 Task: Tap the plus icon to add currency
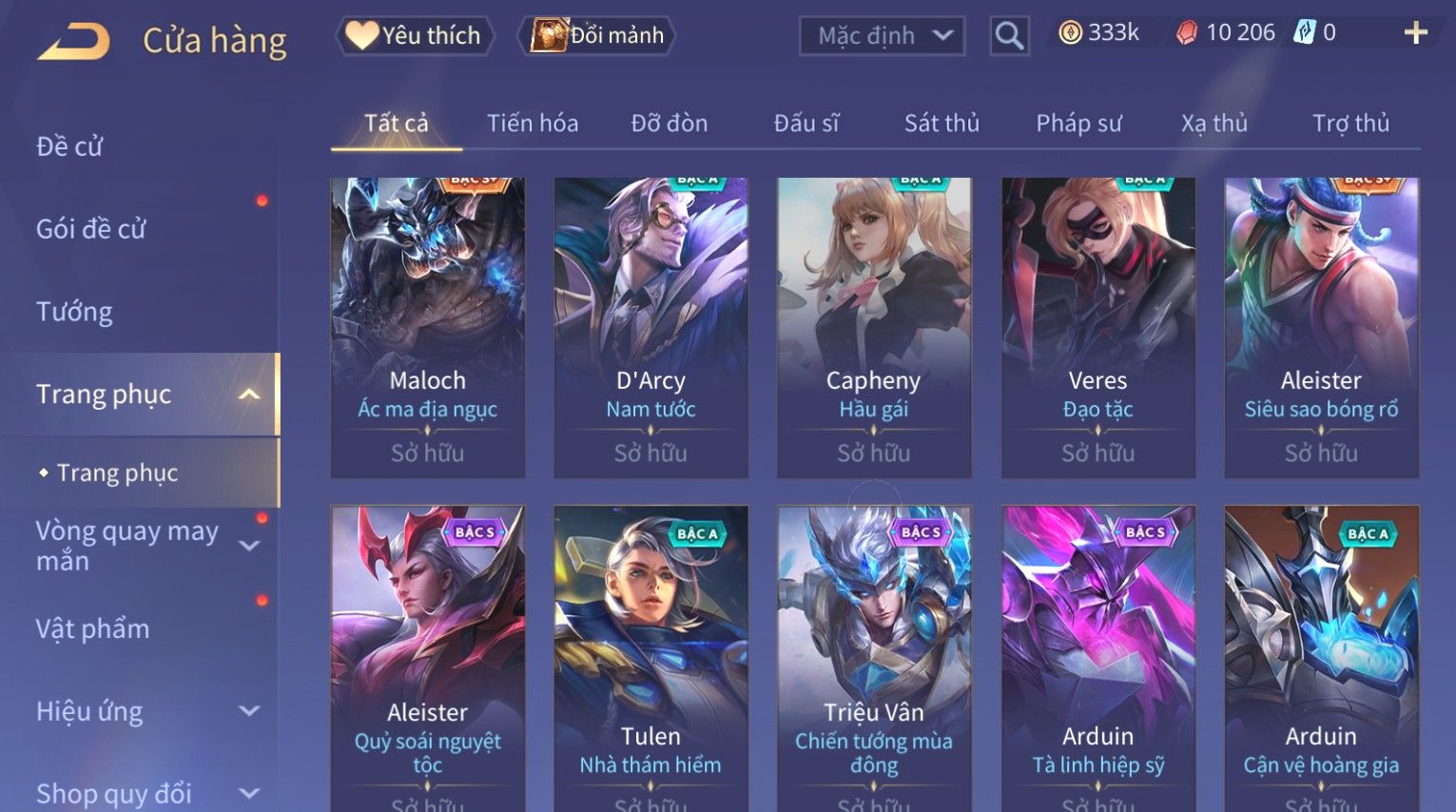(1415, 33)
